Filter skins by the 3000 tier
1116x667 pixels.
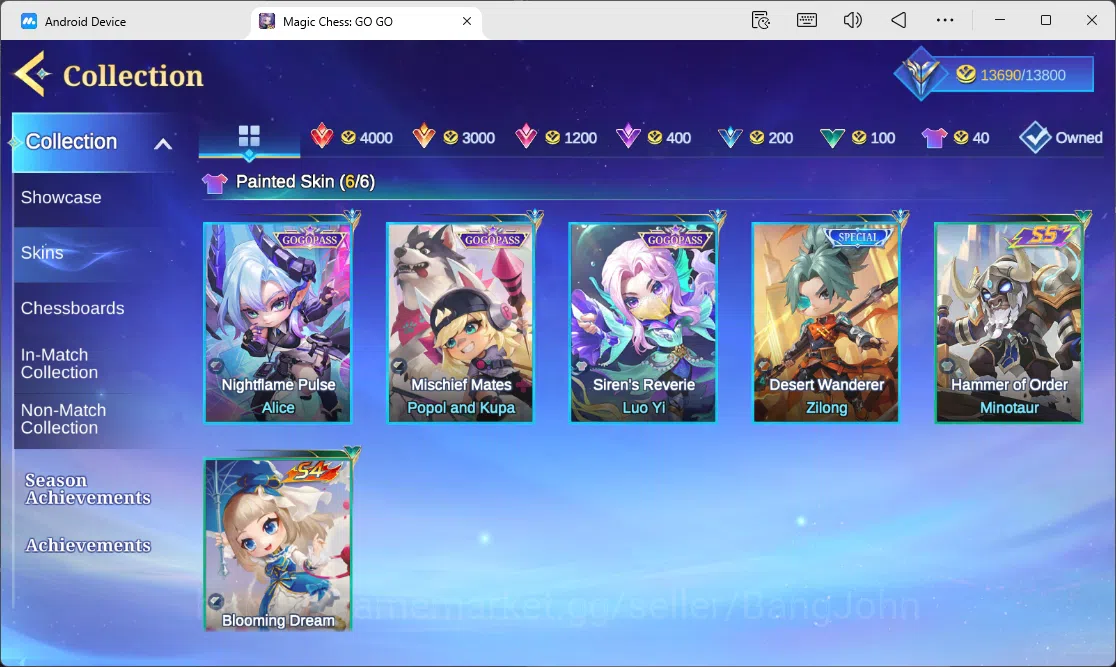coord(454,137)
